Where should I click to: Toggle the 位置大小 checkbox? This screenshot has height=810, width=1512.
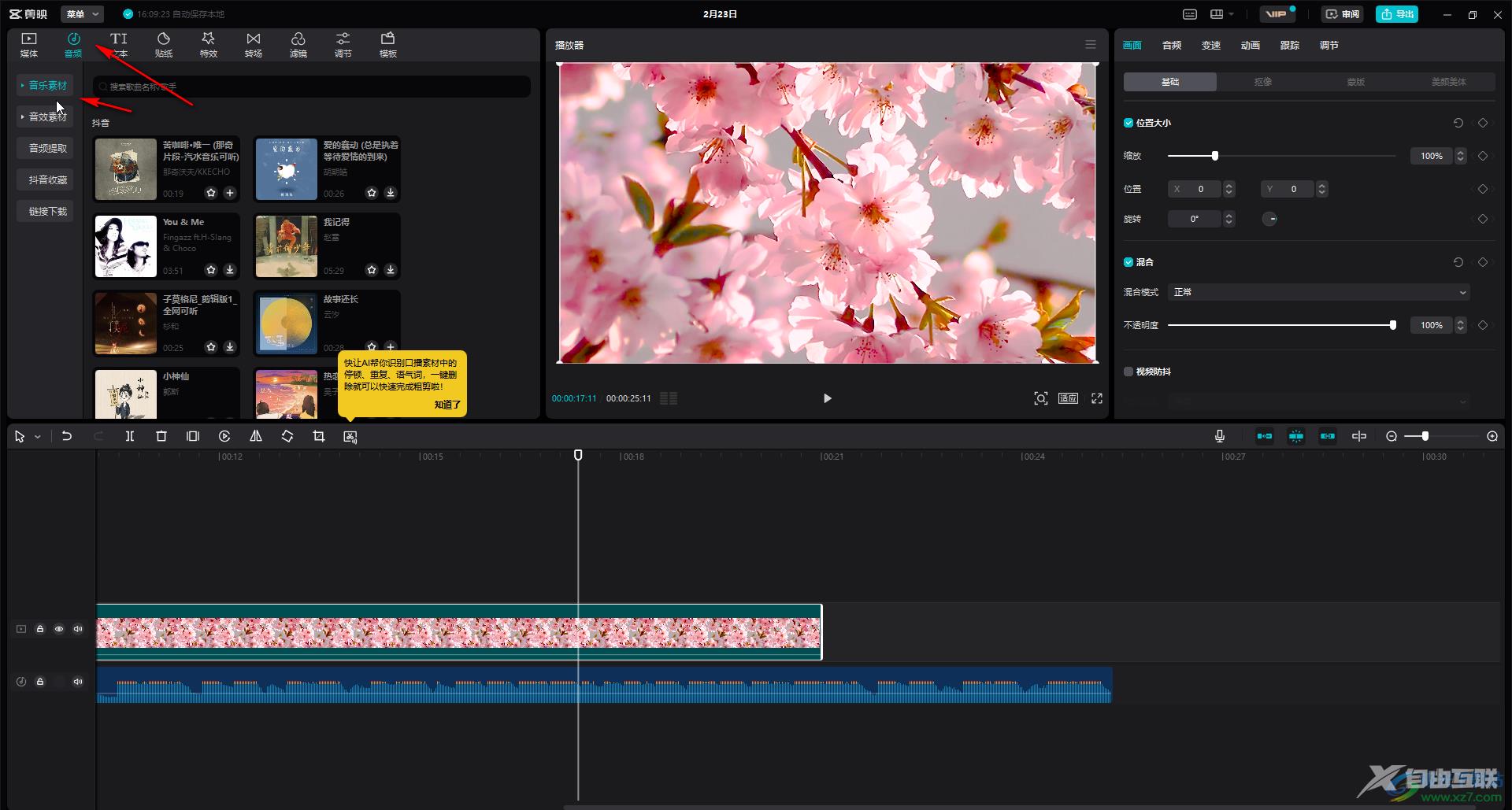1128,123
